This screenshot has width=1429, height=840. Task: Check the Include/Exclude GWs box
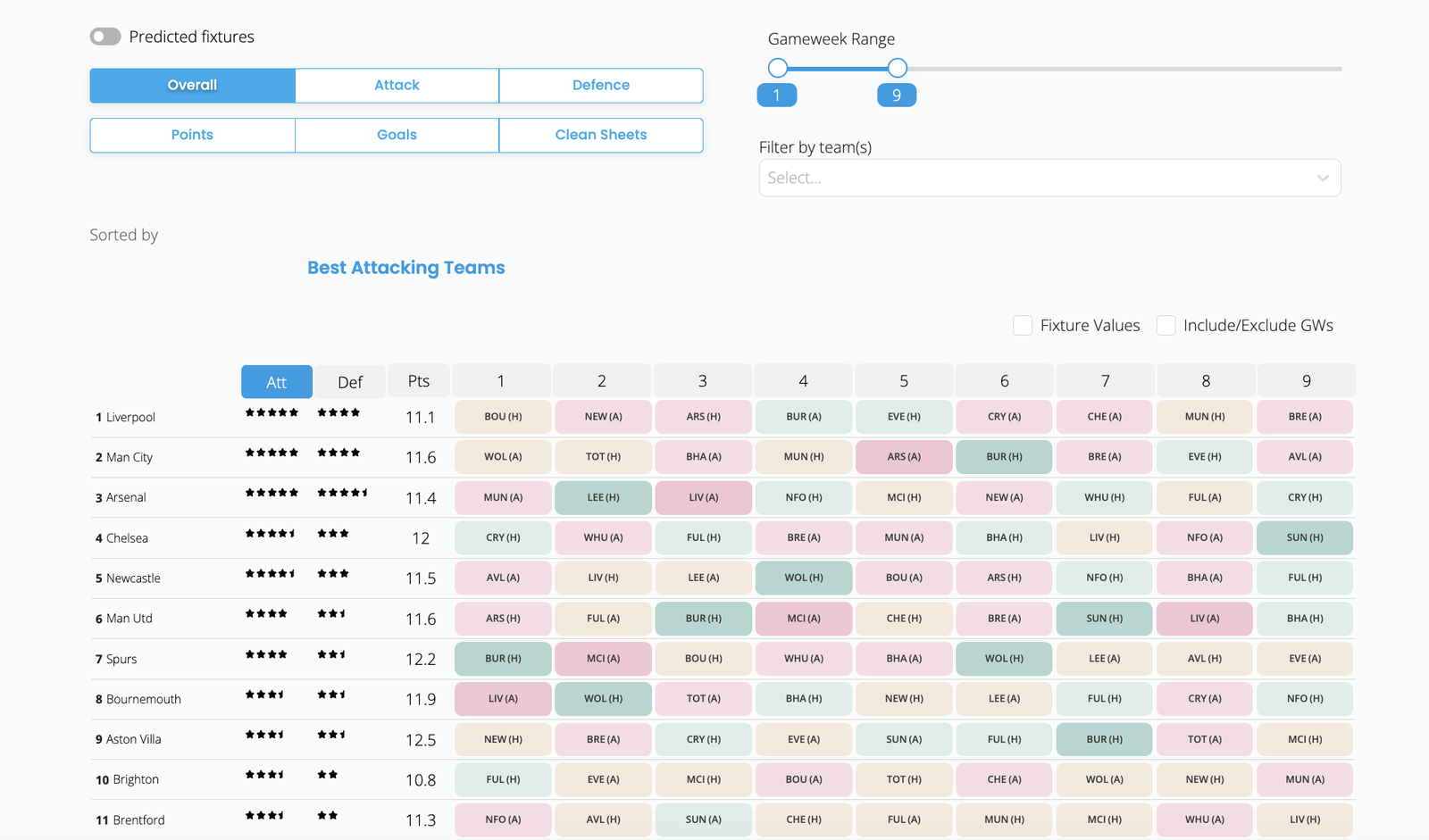1166,326
